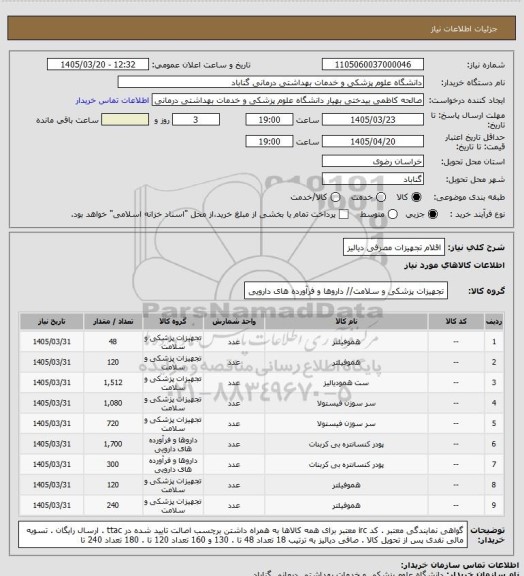Click date 1405/03/31 in row 9
Screen dimensions: 524x576
click(51, 505)
